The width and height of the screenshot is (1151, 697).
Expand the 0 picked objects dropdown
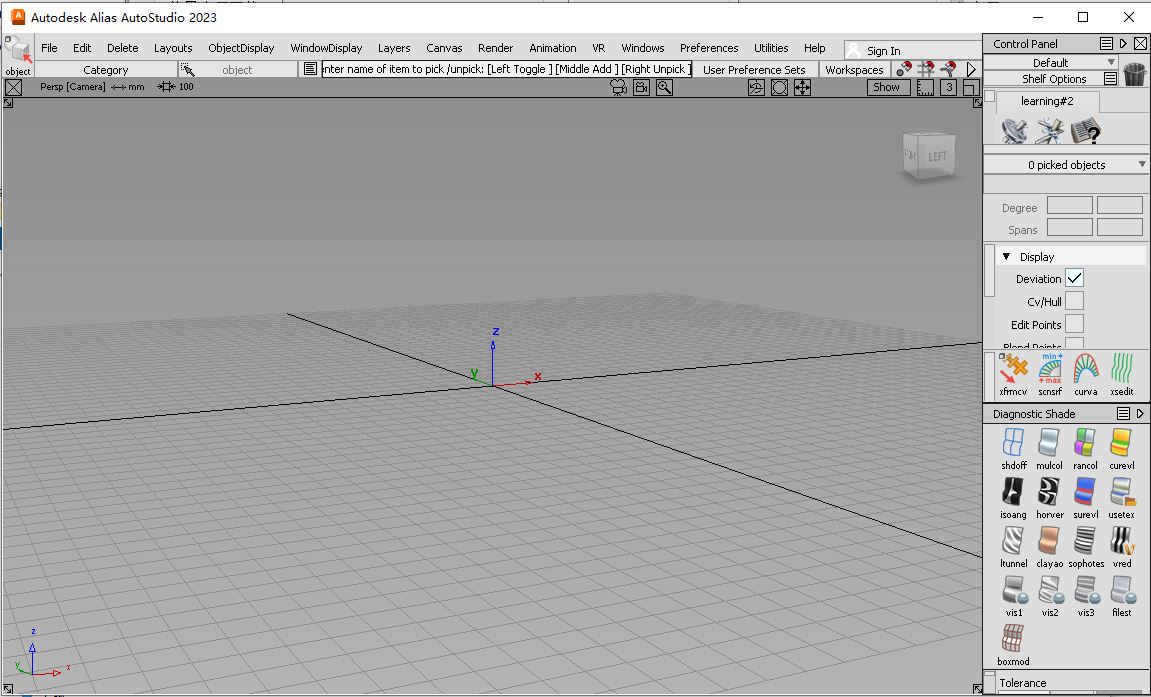tap(1066, 165)
